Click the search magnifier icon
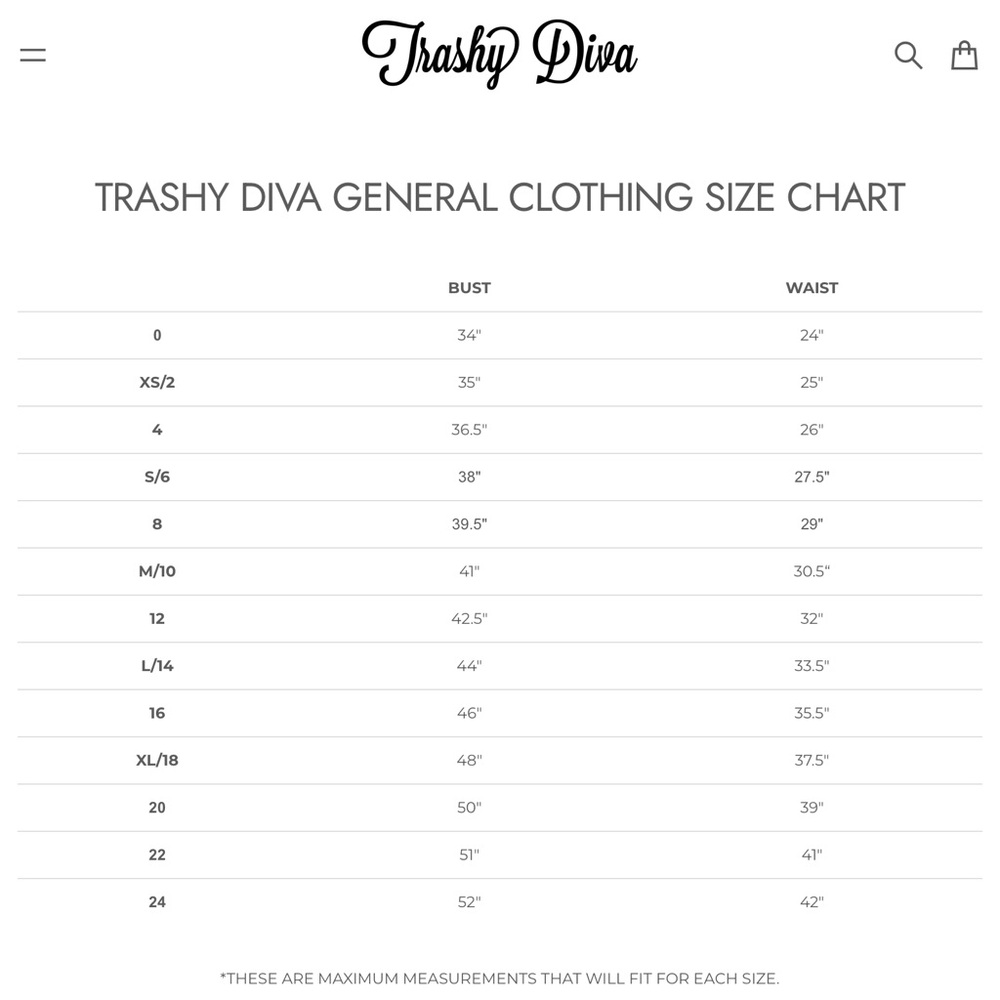Viewport: 1000px width, 1000px height. (x=908, y=55)
